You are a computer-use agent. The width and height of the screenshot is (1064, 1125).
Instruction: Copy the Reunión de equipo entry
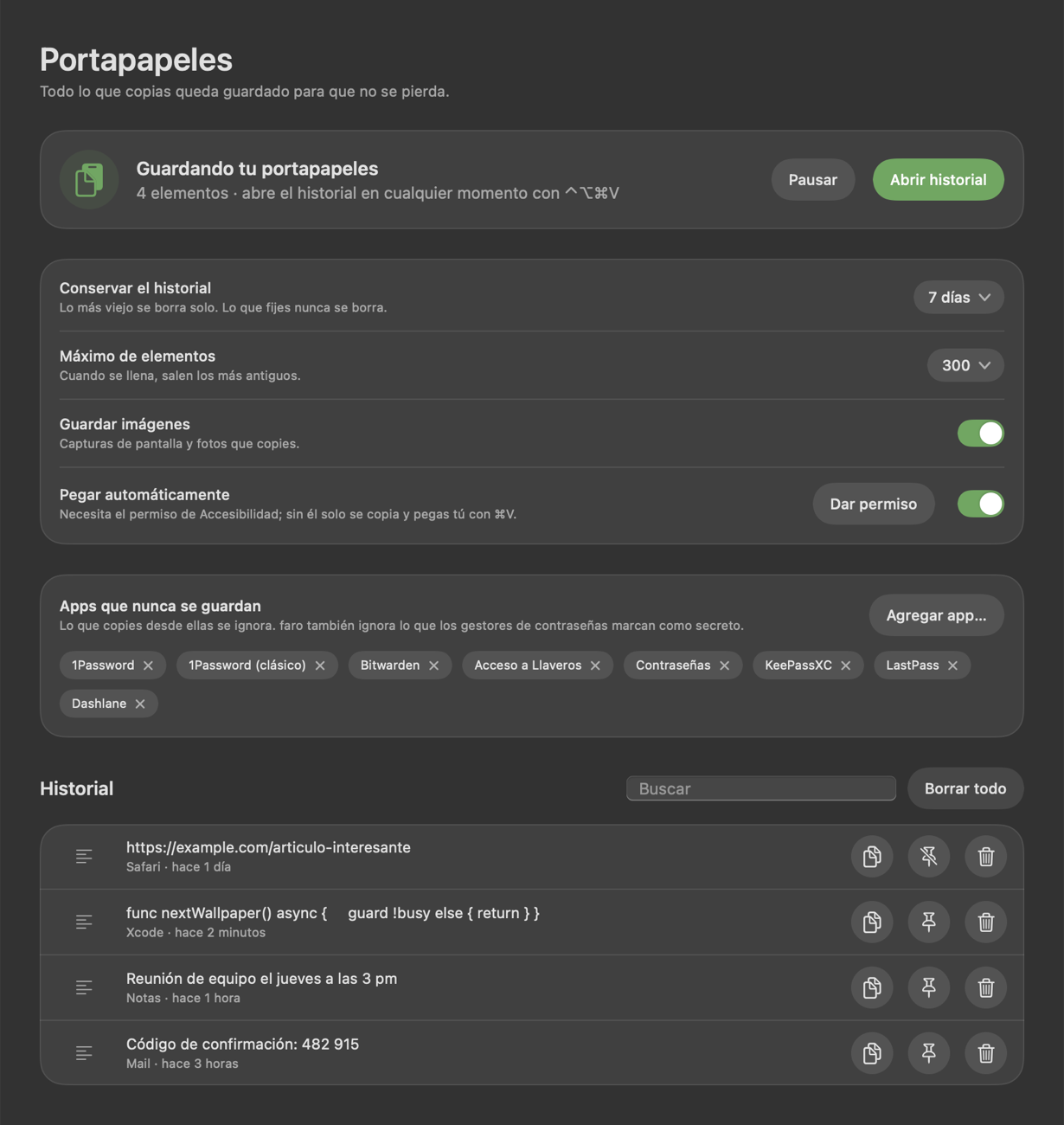tap(872, 987)
